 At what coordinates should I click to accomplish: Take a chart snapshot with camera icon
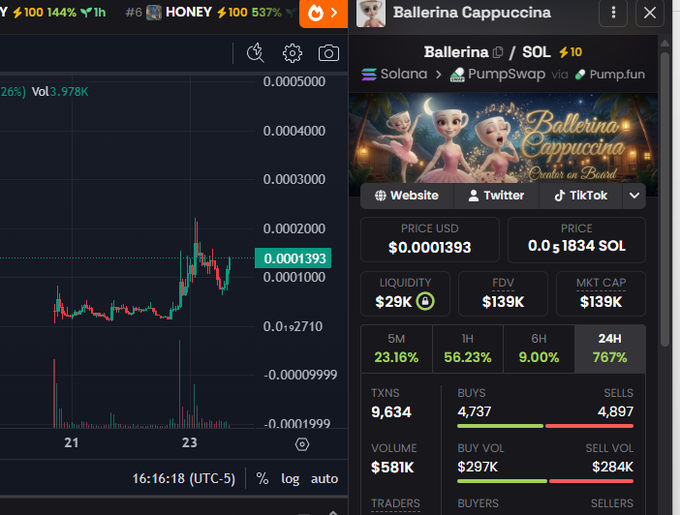click(328, 53)
